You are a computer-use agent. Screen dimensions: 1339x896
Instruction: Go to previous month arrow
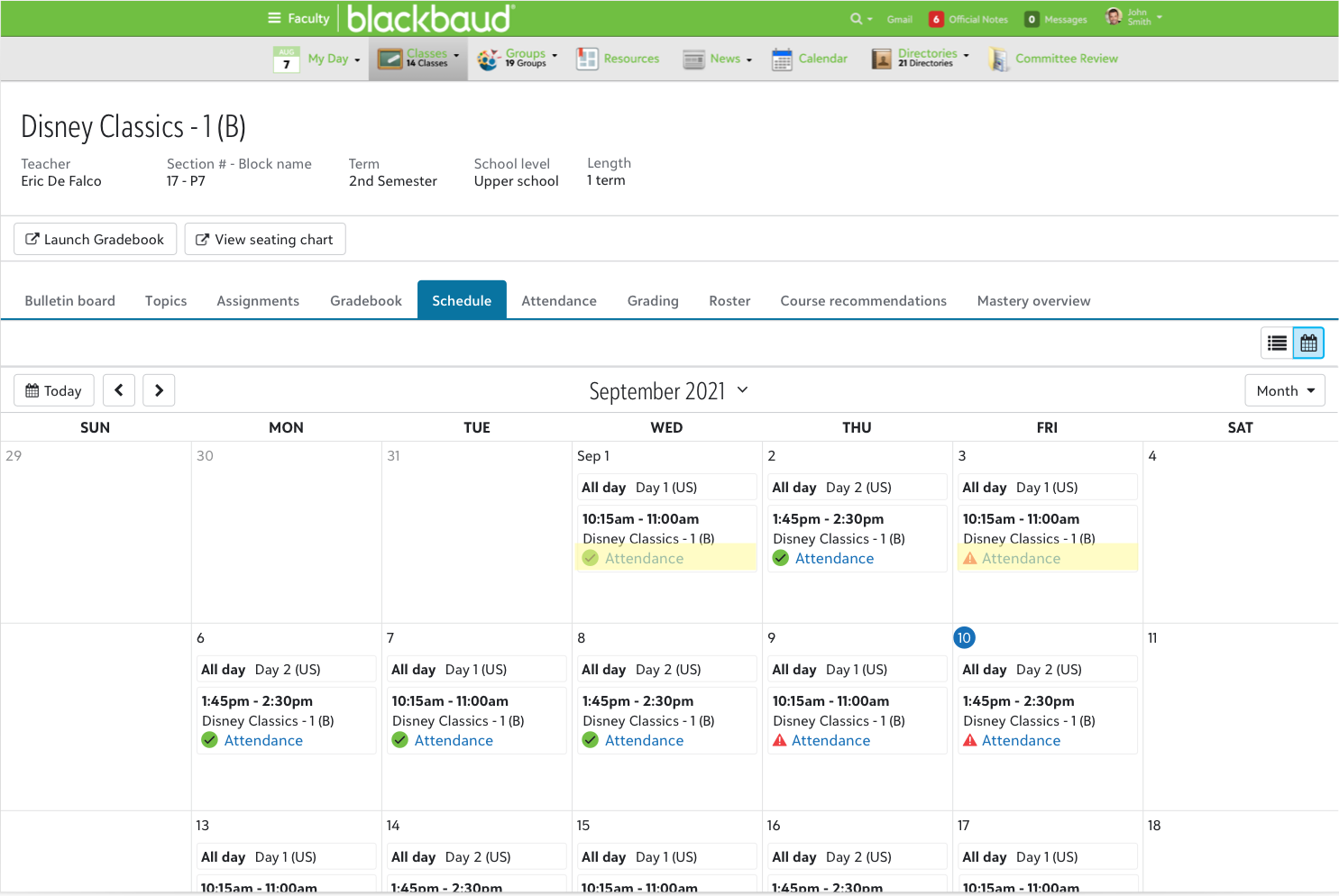(x=119, y=390)
